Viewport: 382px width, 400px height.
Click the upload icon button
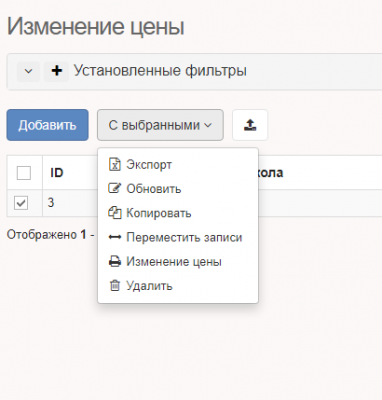250,125
